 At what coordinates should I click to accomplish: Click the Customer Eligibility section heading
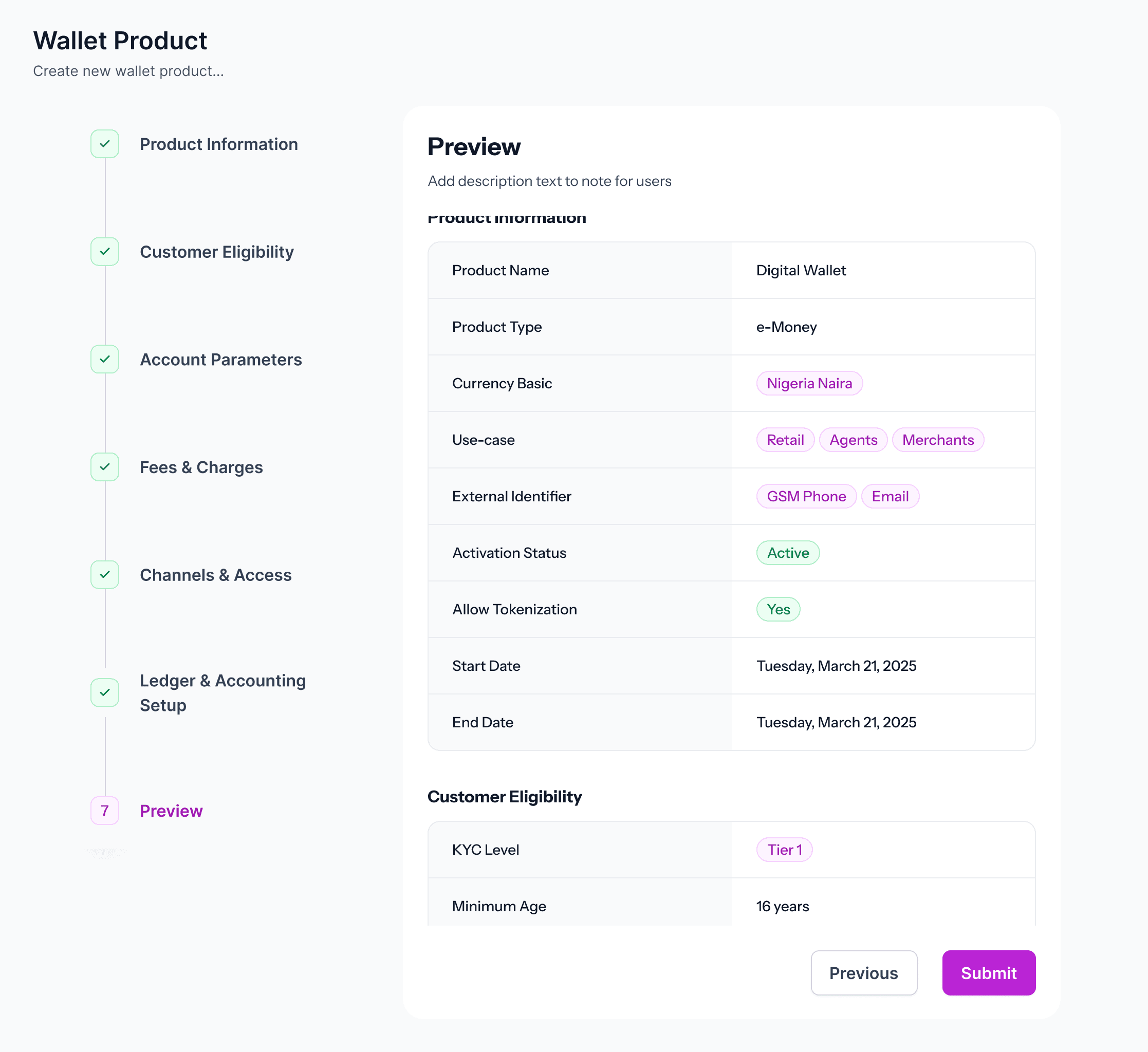pos(505,796)
